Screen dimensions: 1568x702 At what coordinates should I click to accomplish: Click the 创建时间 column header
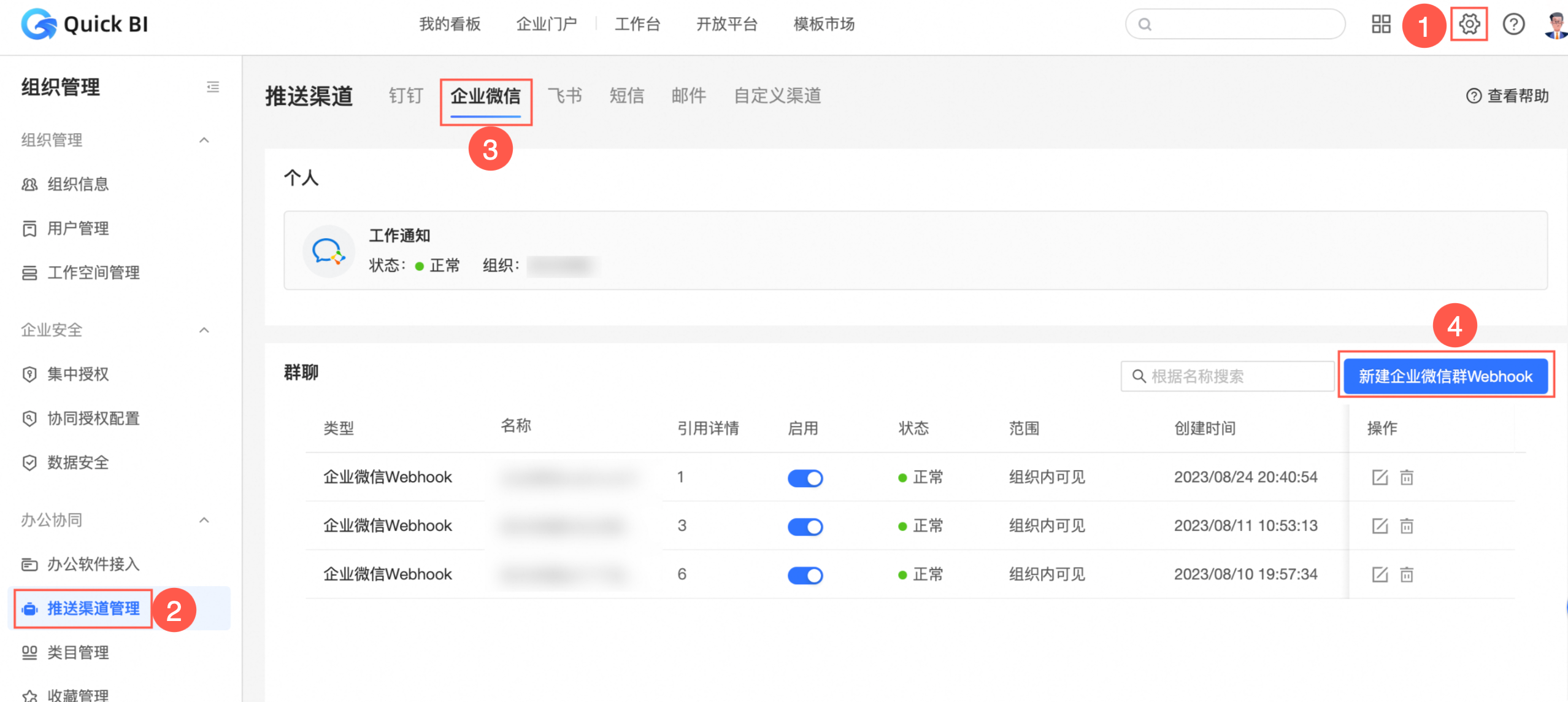coord(1204,428)
